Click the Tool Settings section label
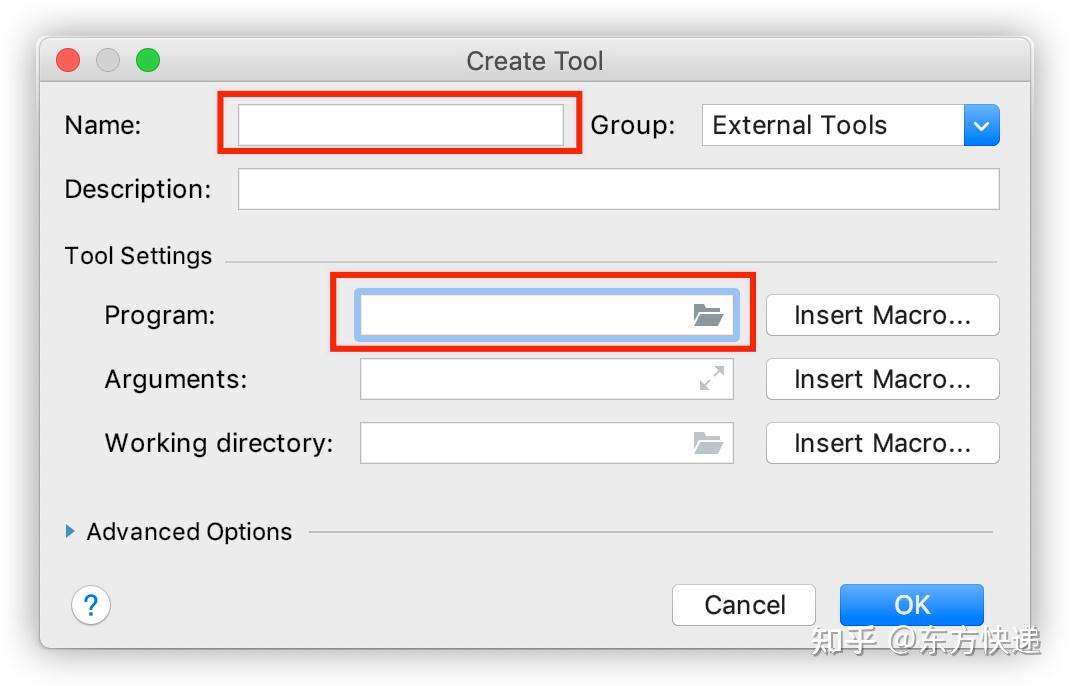 point(138,256)
